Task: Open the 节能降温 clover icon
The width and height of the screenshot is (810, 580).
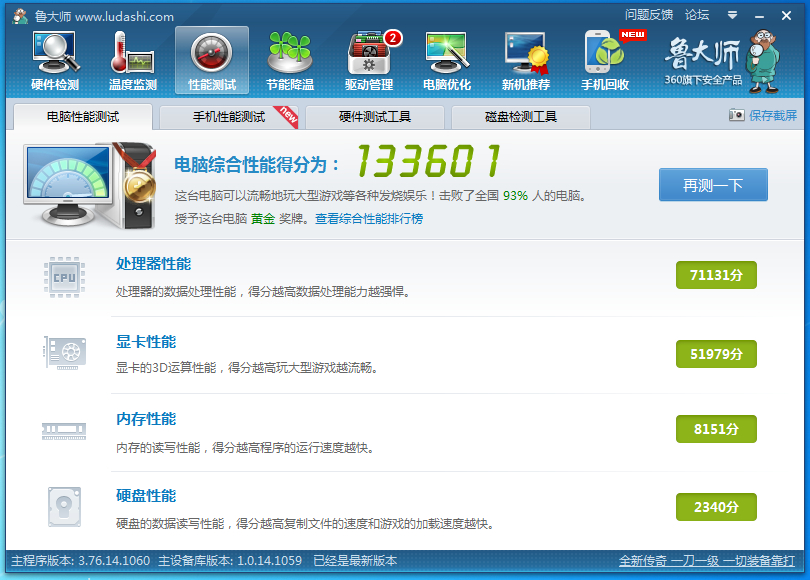Action: (290, 52)
